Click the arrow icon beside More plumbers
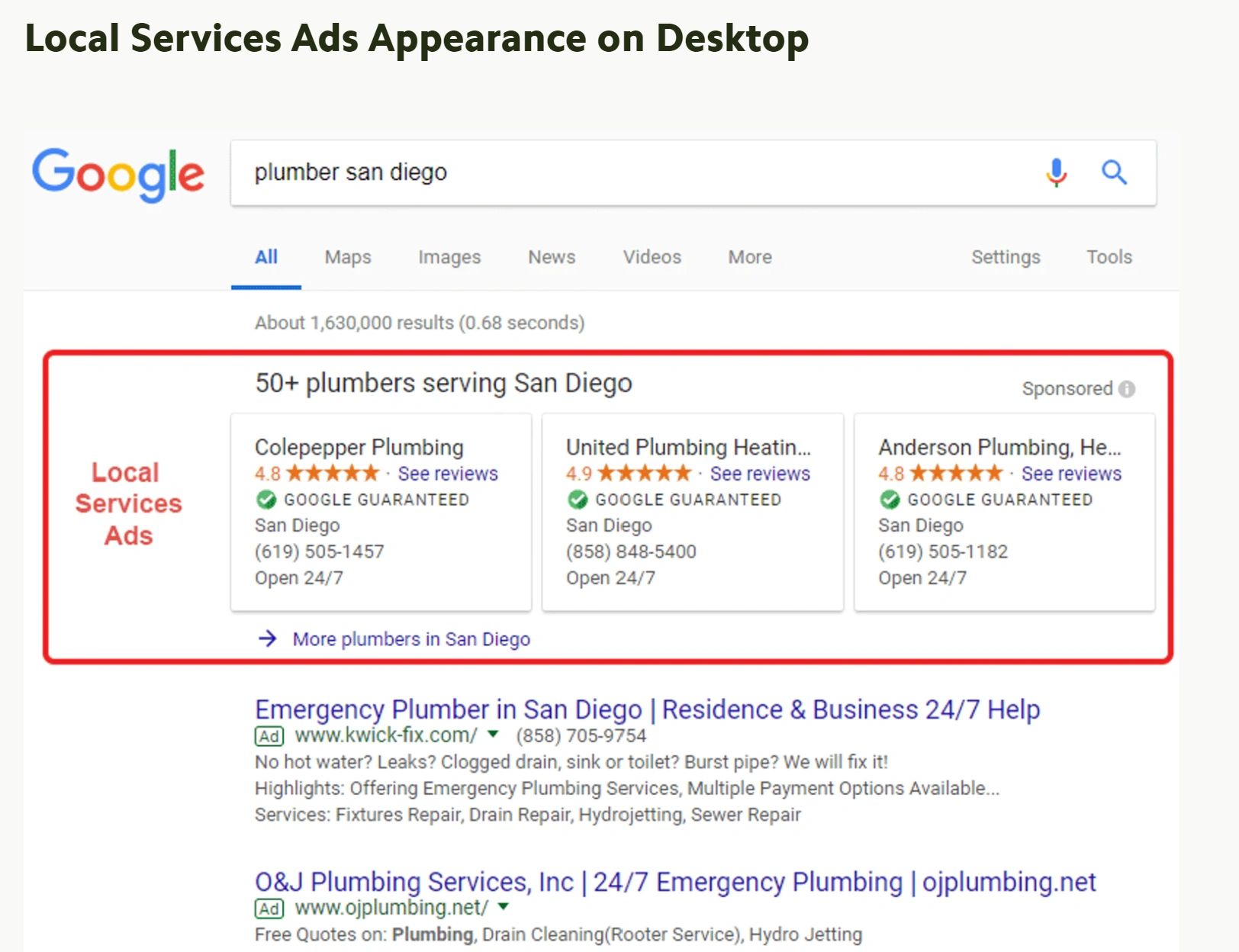Screen dimensions: 1239x952 click(268, 638)
